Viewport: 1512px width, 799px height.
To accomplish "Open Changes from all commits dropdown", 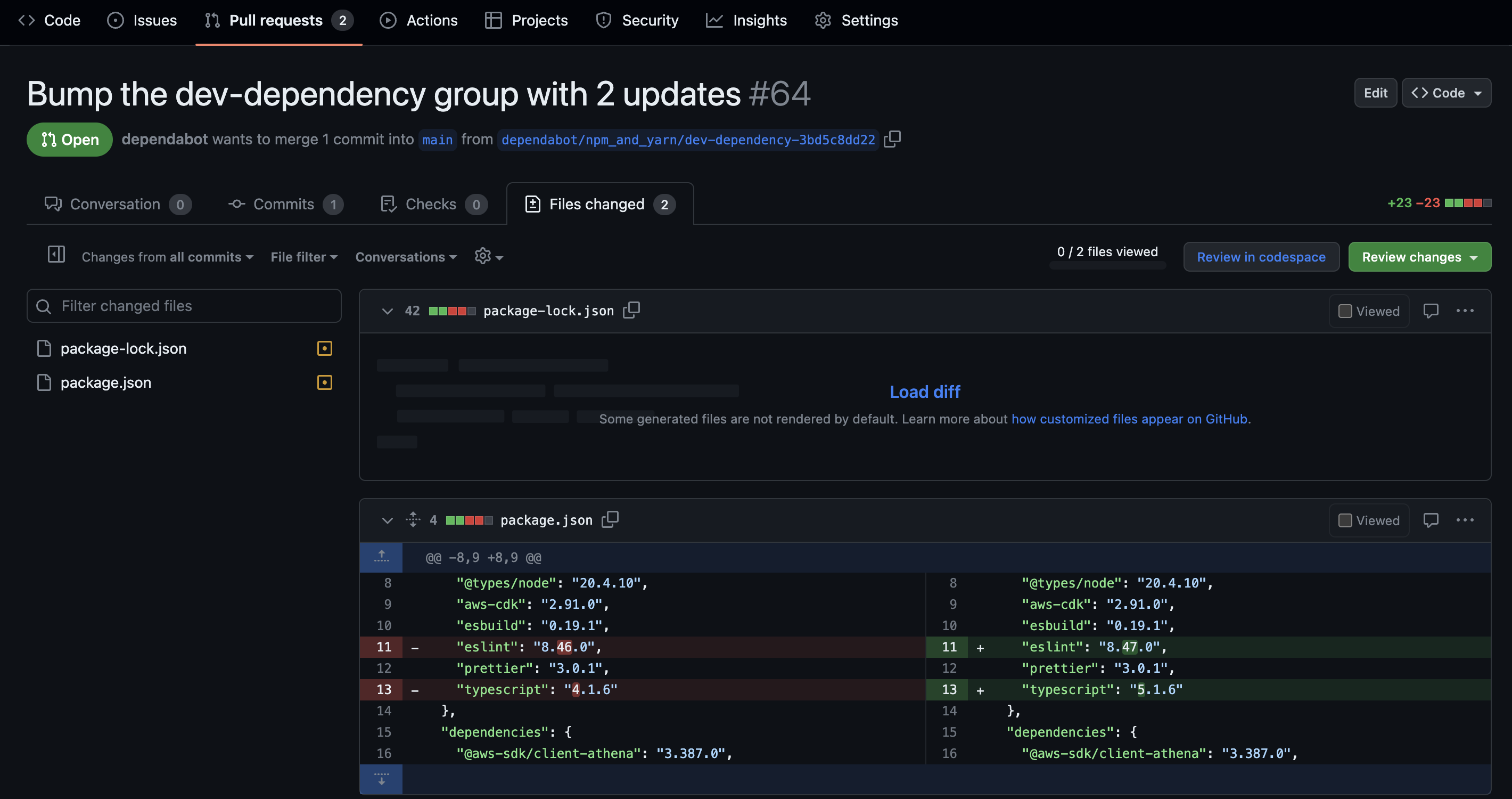I will (168, 257).
